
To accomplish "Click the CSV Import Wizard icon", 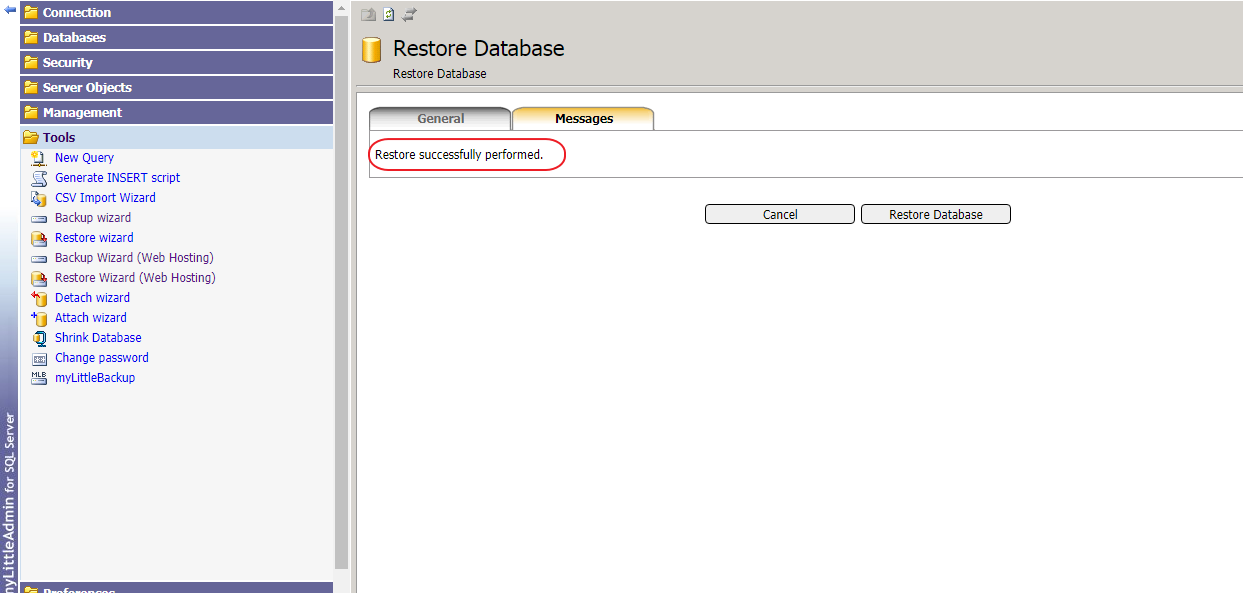I will [x=39, y=198].
